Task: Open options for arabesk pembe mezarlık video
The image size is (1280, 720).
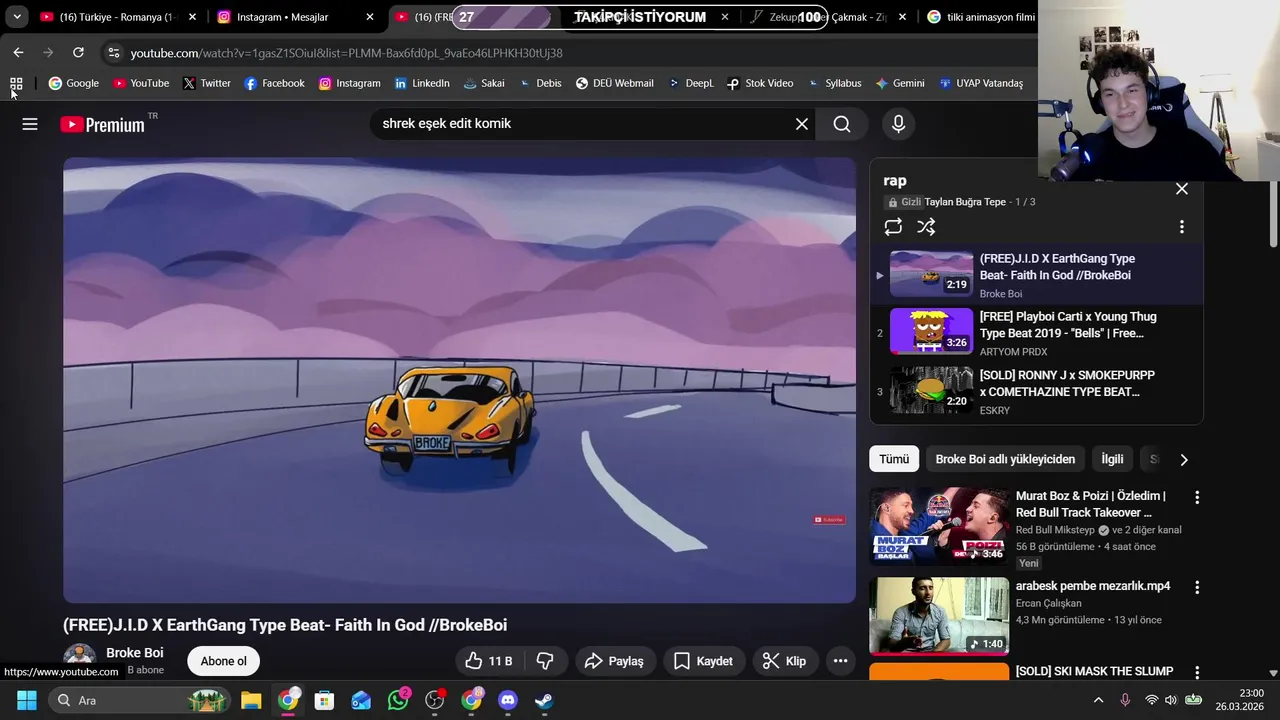Action: click(1196, 587)
